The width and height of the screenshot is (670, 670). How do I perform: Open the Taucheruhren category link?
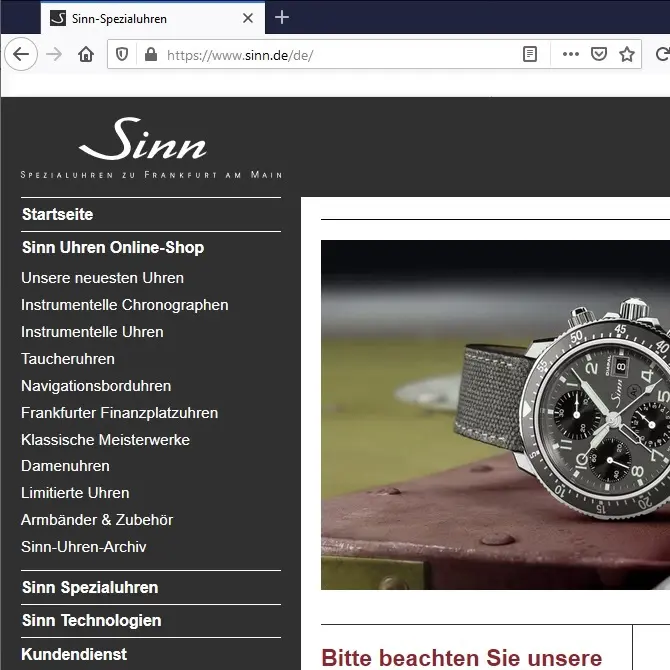[x=68, y=358]
